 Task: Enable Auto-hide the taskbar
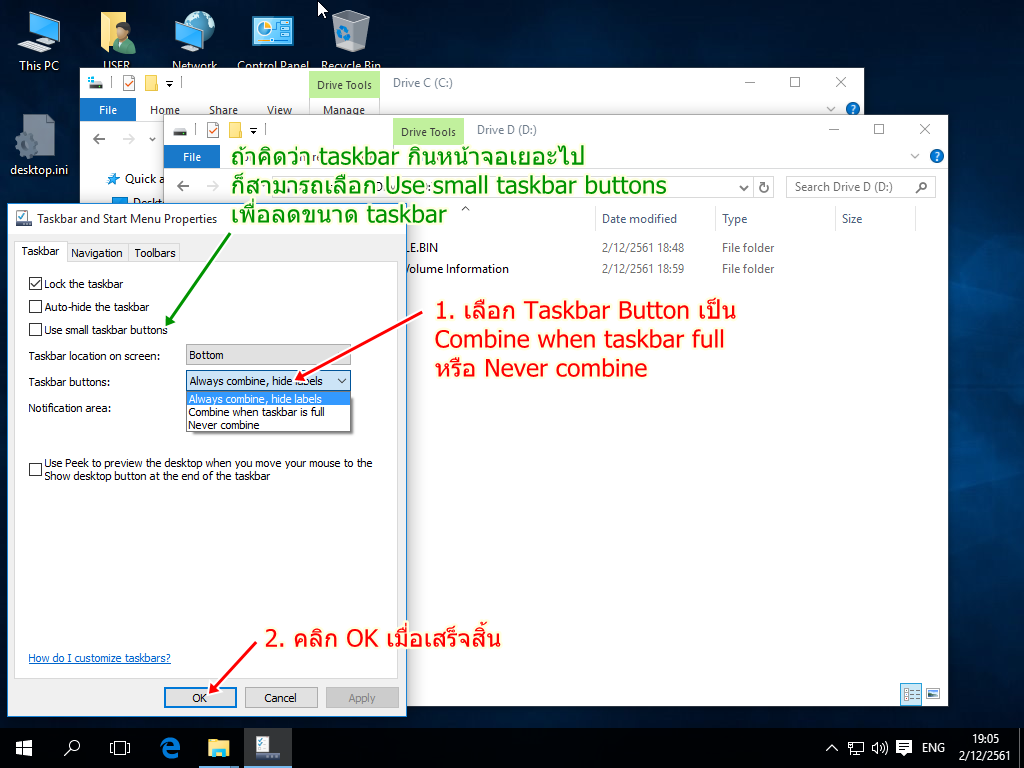point(37,307)
